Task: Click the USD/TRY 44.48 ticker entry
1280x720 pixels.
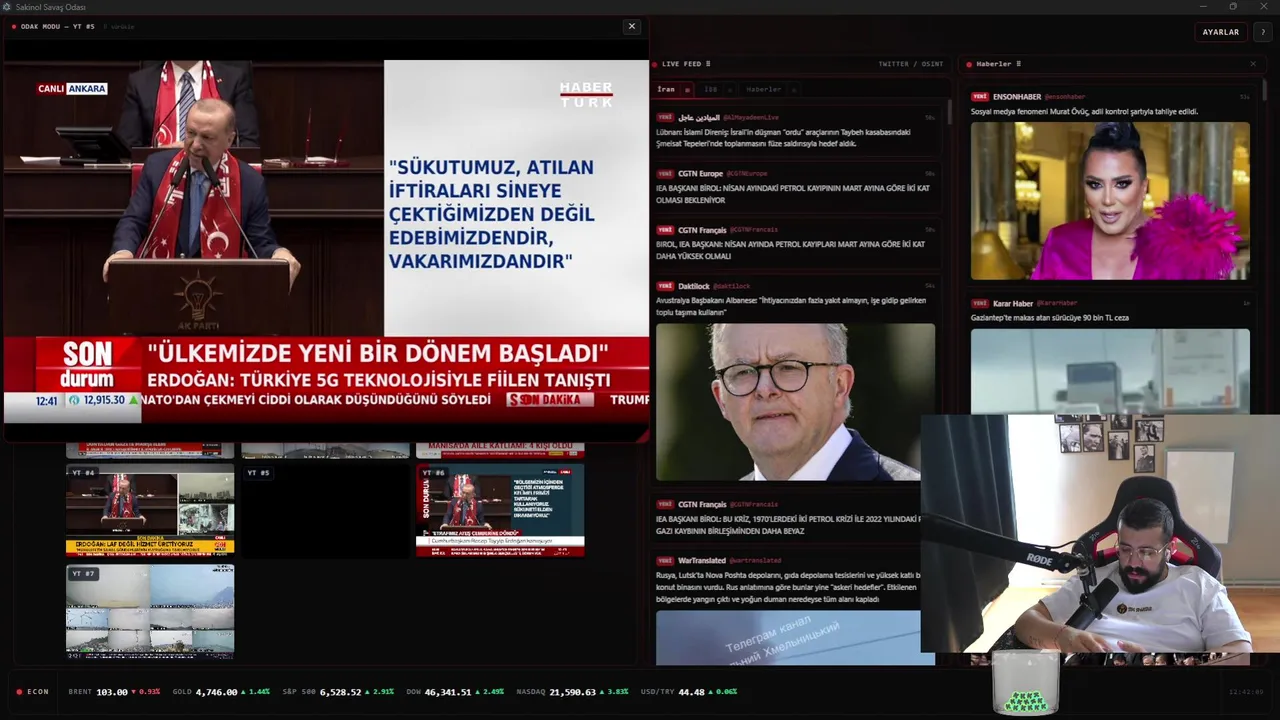Action: click(688, 692)
